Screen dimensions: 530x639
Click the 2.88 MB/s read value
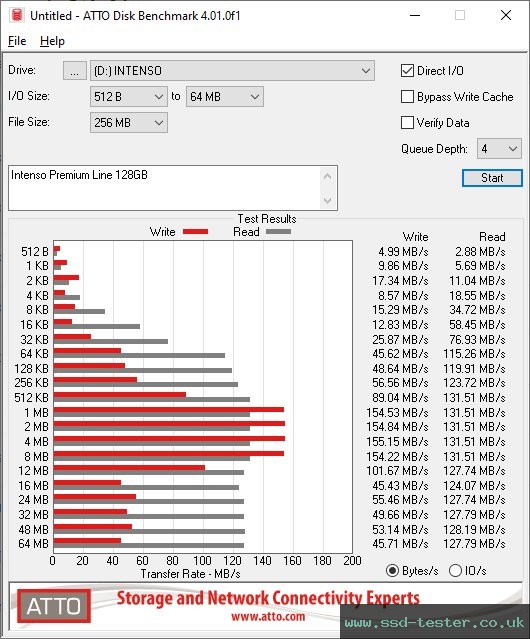click(480, 252)
